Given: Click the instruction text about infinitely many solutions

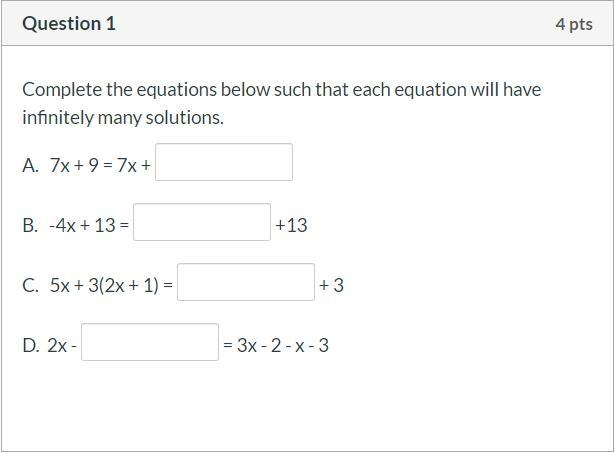Looking at the screenshot, I should click(282, 103).
